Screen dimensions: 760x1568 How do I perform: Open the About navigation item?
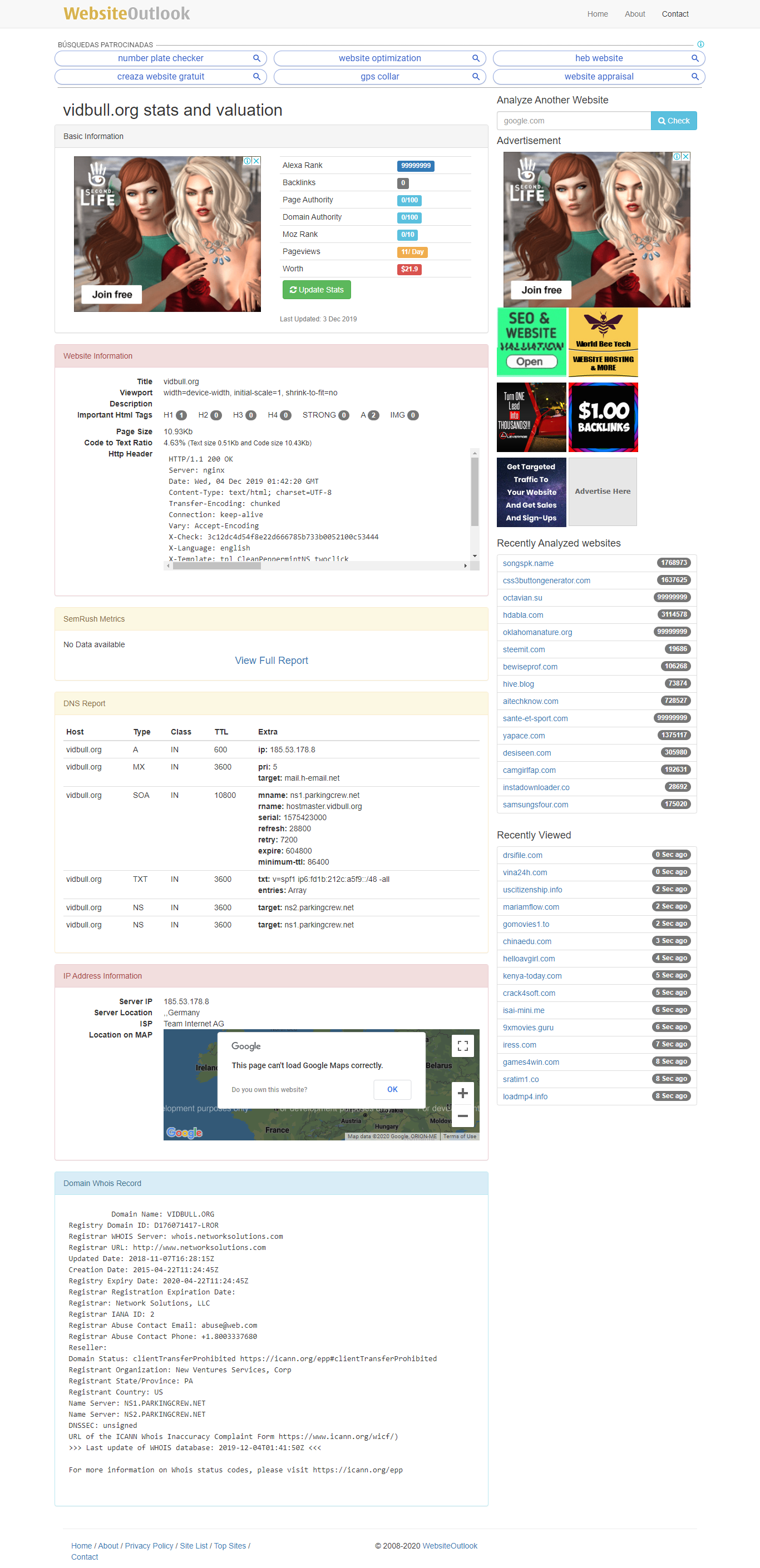click(x=635, y=14)
